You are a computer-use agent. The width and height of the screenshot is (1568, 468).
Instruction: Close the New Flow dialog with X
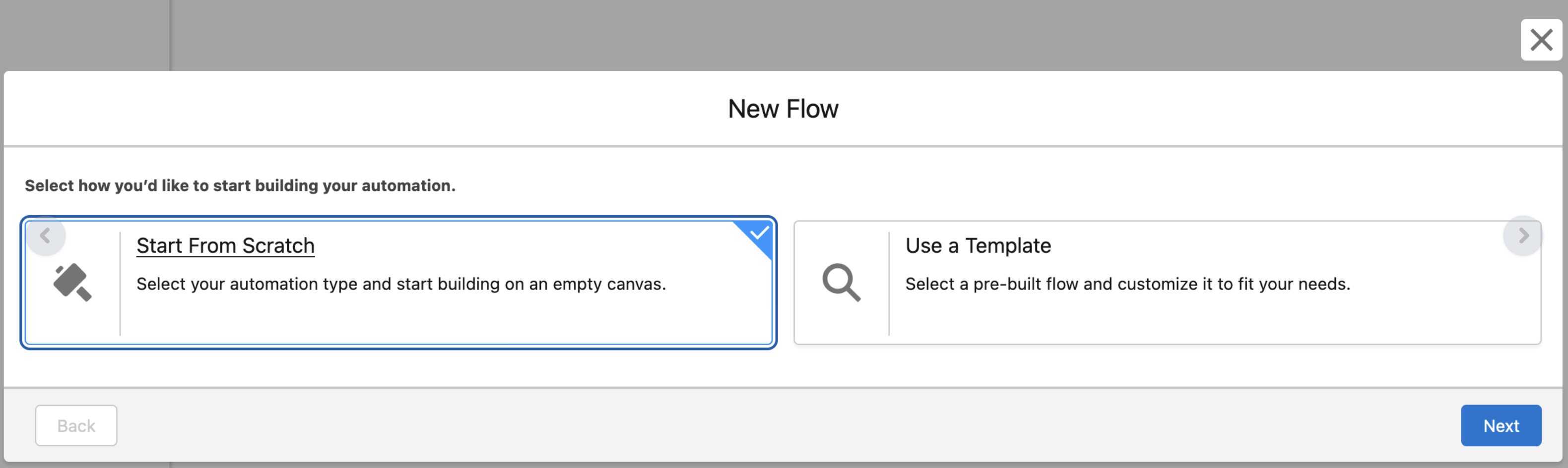click(1541, 40)
